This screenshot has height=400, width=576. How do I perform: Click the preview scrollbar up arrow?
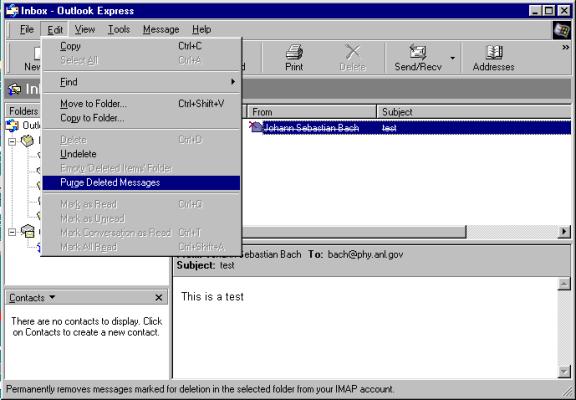pos(564,284)
